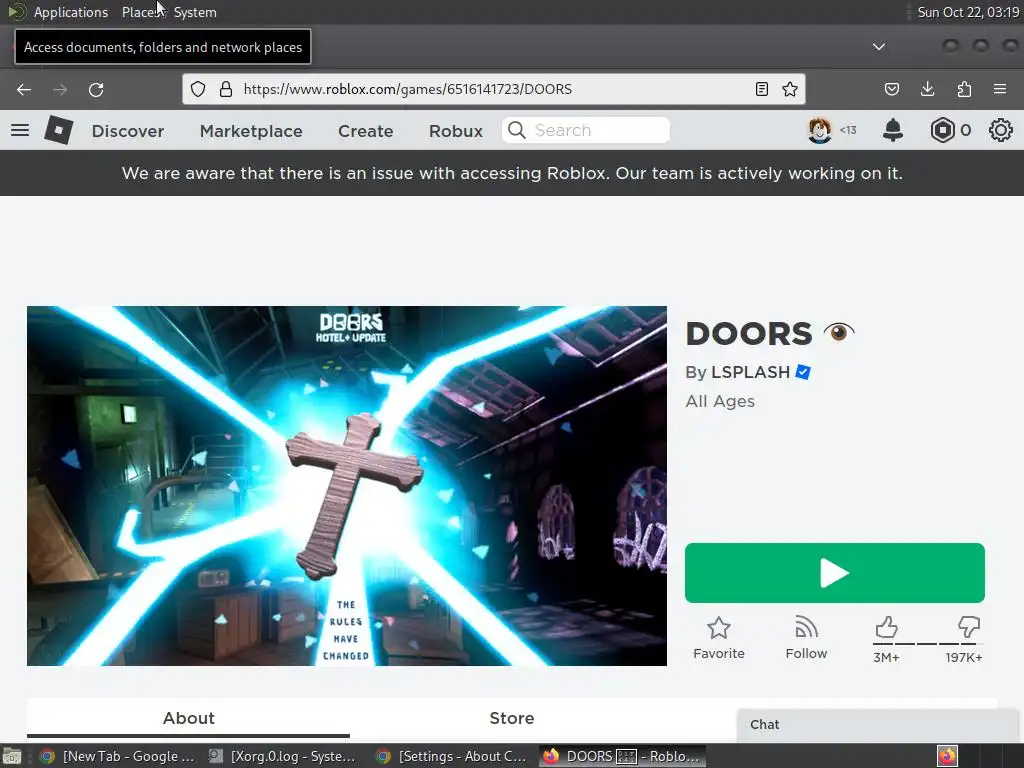Viewport: 1024px width, 768px height.
Task: Click the search magnifier icon
Action: 517,130
